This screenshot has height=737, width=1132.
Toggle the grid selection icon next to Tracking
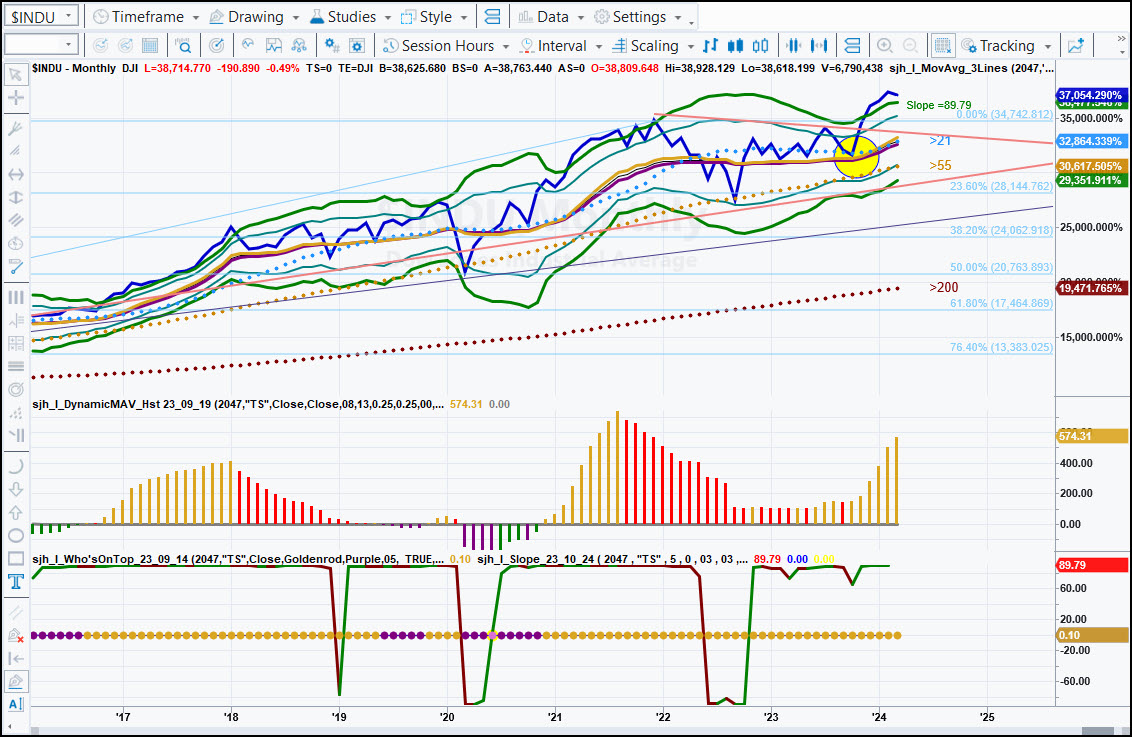tap(942, 45)
